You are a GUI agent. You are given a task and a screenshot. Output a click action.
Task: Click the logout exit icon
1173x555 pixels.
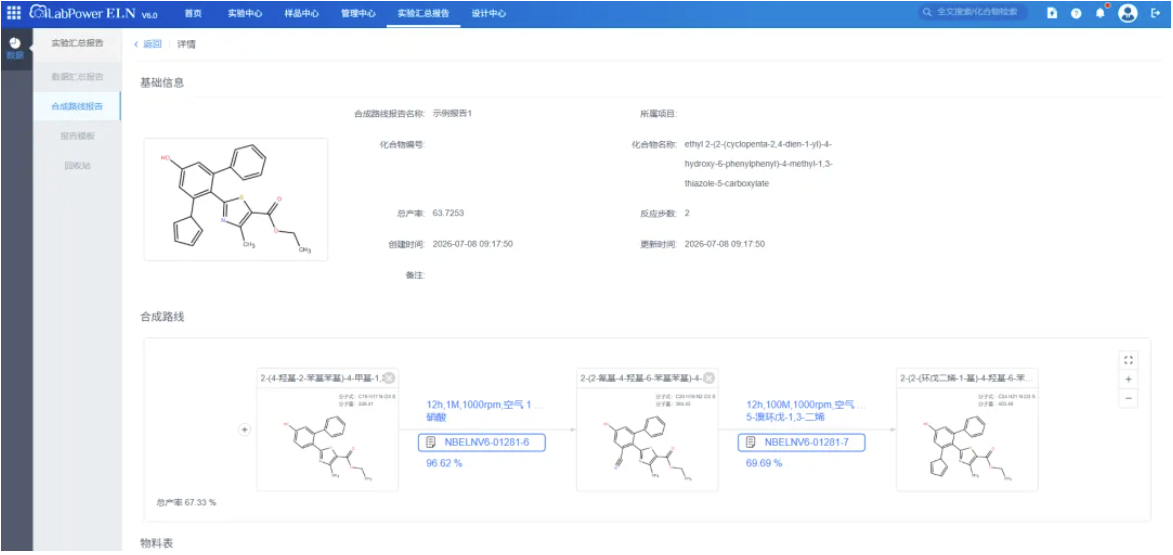point(1156,13)
